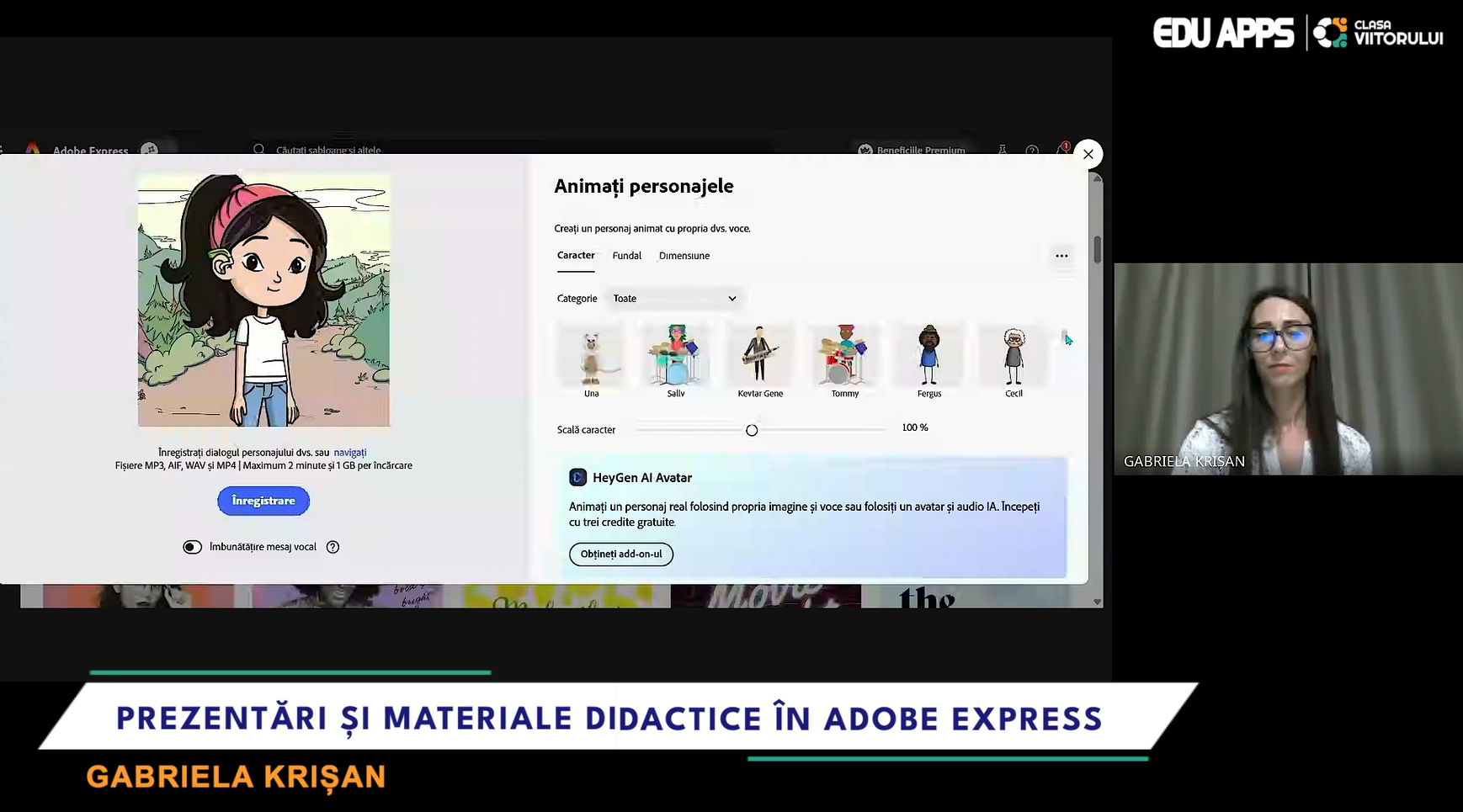
Task: Expand the Categorie dropdown showing Toate
Action: pyautogui.click(x=675, y=299)
